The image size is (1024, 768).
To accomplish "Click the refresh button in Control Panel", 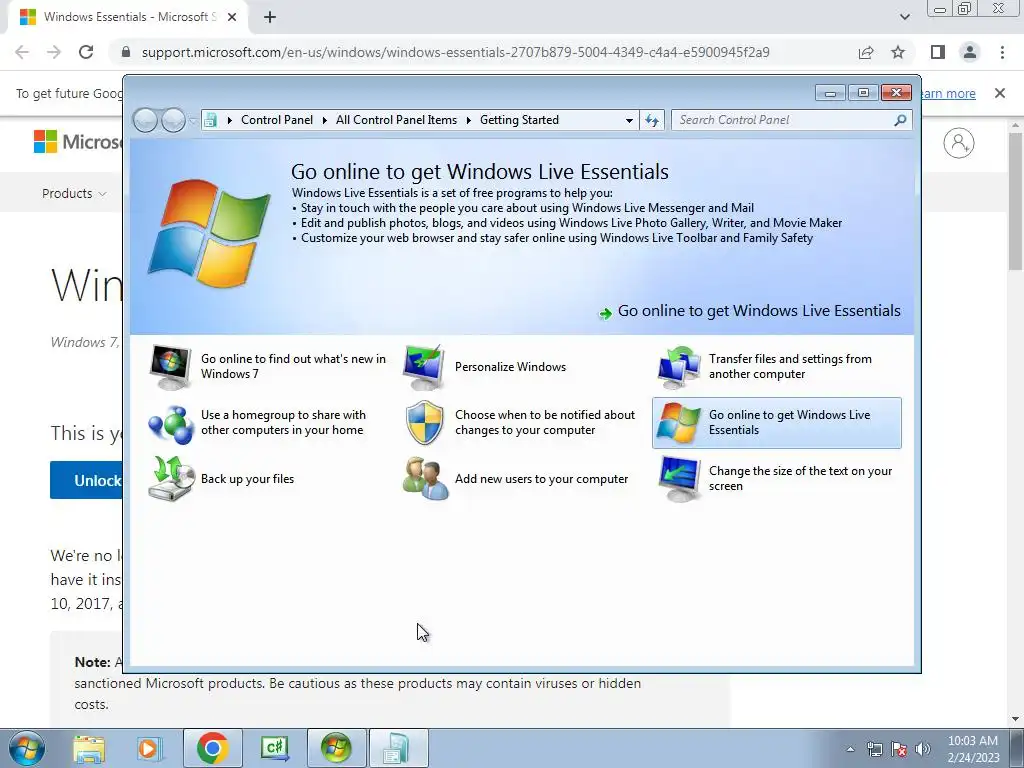I will point(652,120).
